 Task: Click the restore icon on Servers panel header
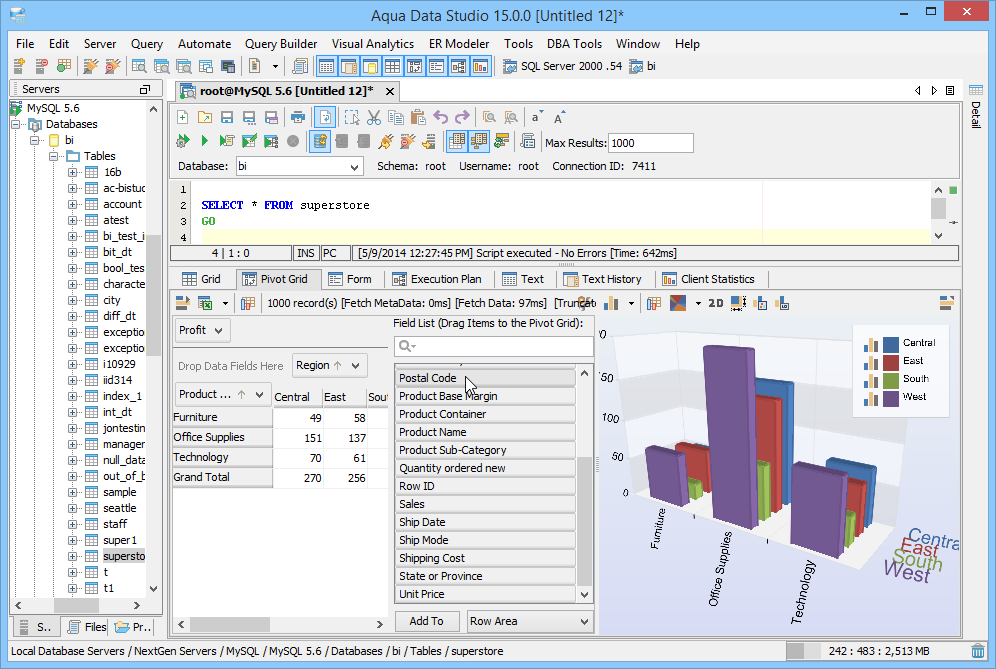point(145,90)
